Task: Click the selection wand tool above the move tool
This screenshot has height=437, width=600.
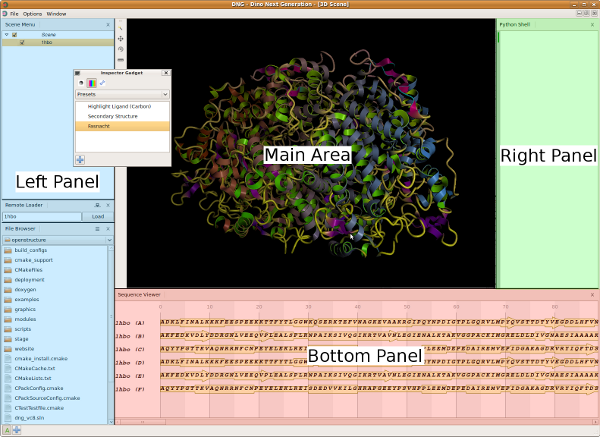Action: tap(121, 27)
